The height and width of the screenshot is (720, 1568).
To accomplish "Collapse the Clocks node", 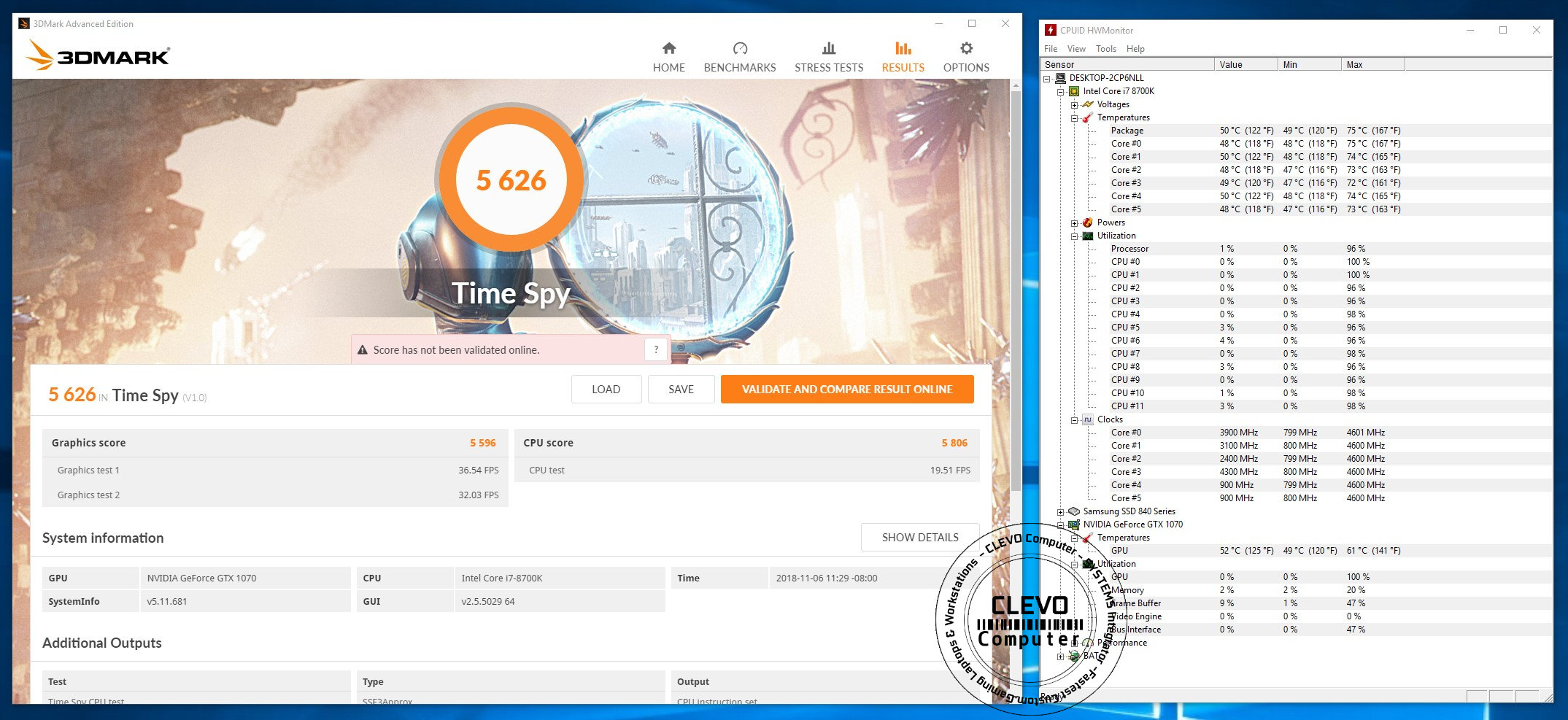I will [x=1074, y=420].
